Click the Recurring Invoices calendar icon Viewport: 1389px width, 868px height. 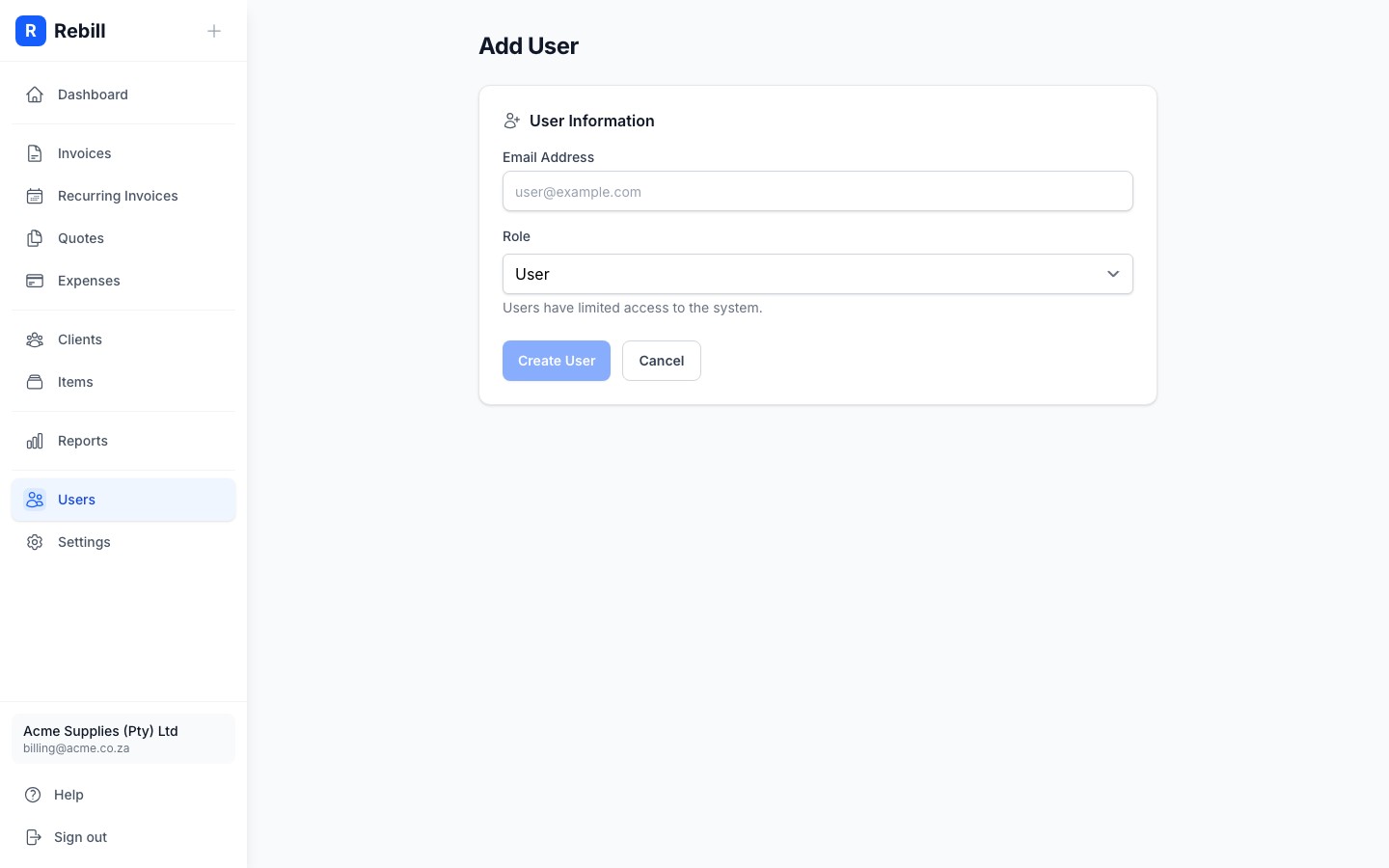click(x=35, y=196)
